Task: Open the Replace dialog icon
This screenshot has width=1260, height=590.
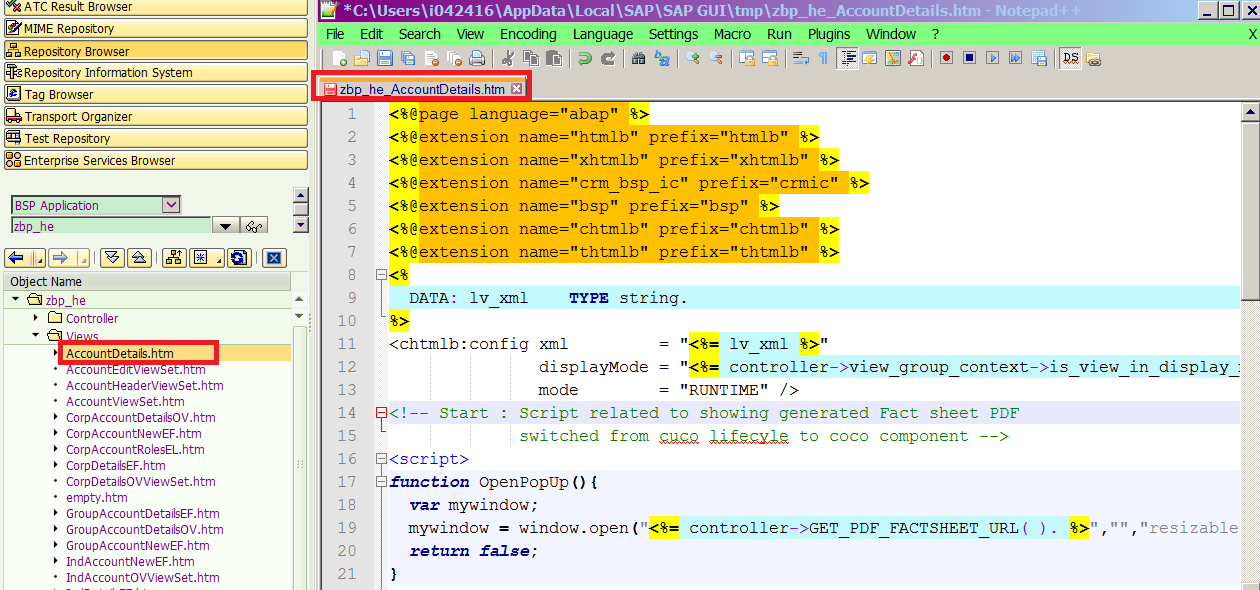Action: coord(662,58)
